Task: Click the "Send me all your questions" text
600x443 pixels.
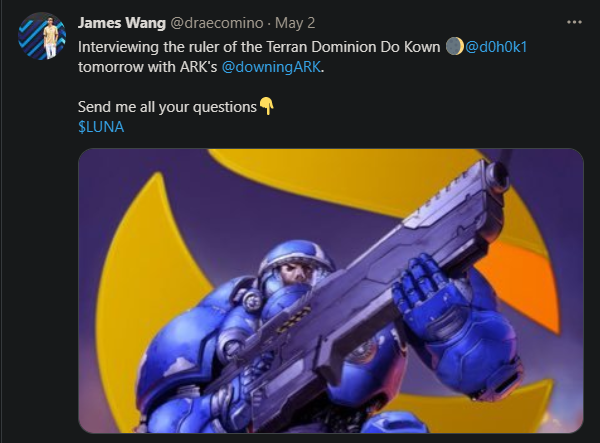Action: click(x=167, y=107)
